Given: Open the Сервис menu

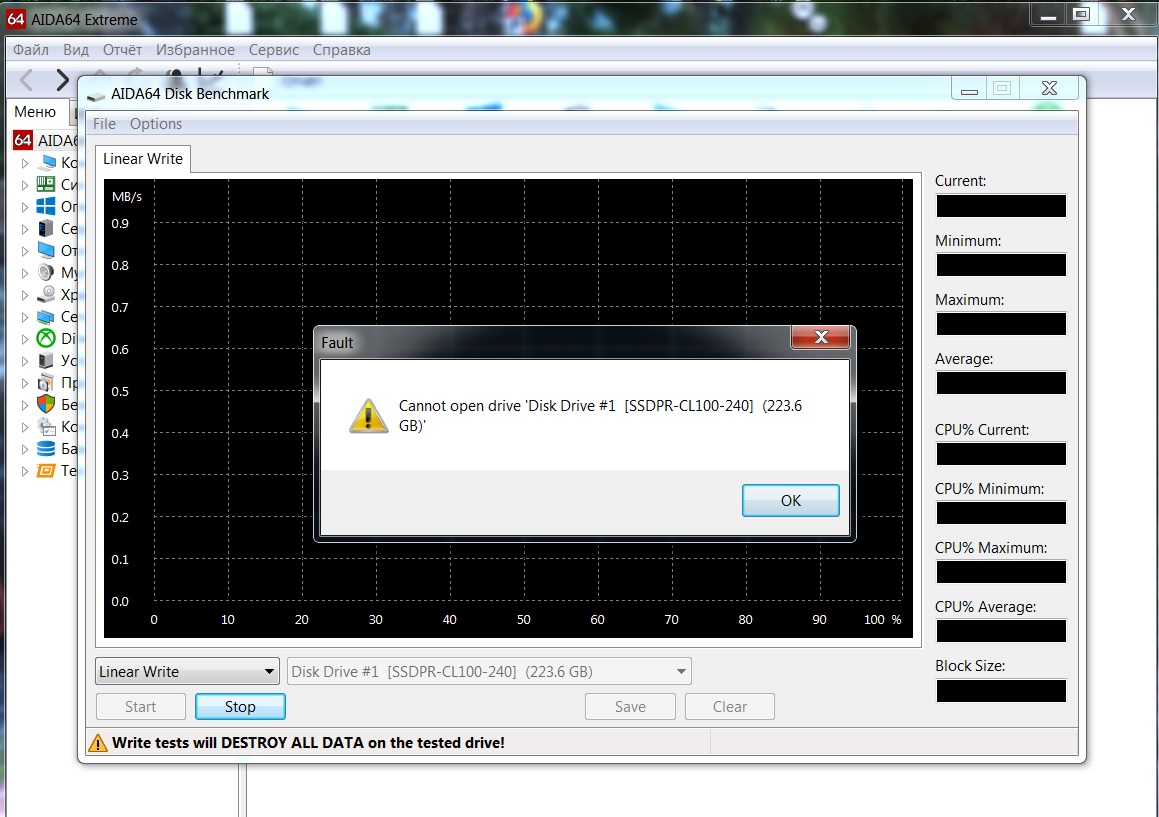Looking at the screenshot, I should coord(273,50).
